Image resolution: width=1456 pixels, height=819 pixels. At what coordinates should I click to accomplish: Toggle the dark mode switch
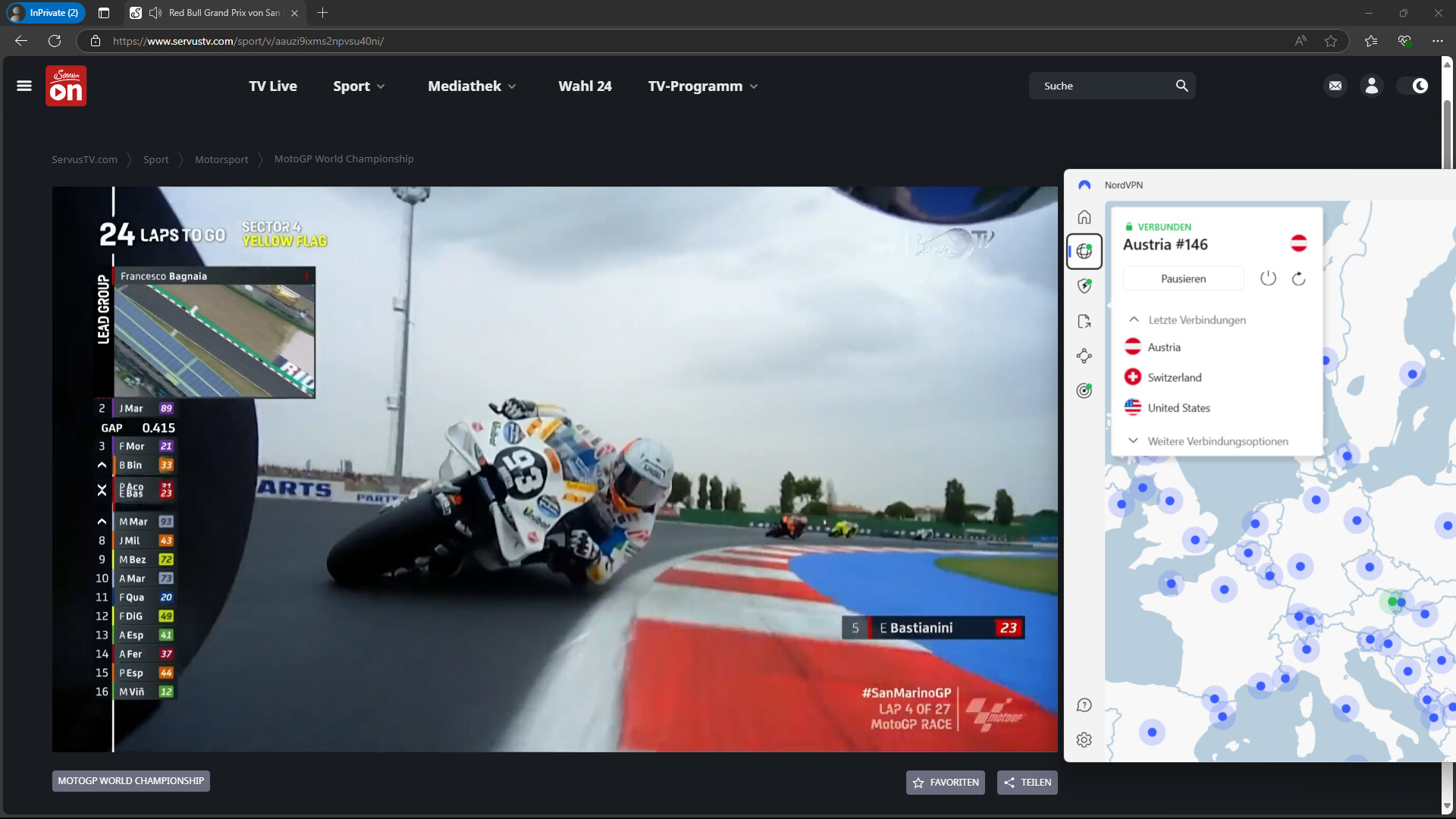(1413, 86)
